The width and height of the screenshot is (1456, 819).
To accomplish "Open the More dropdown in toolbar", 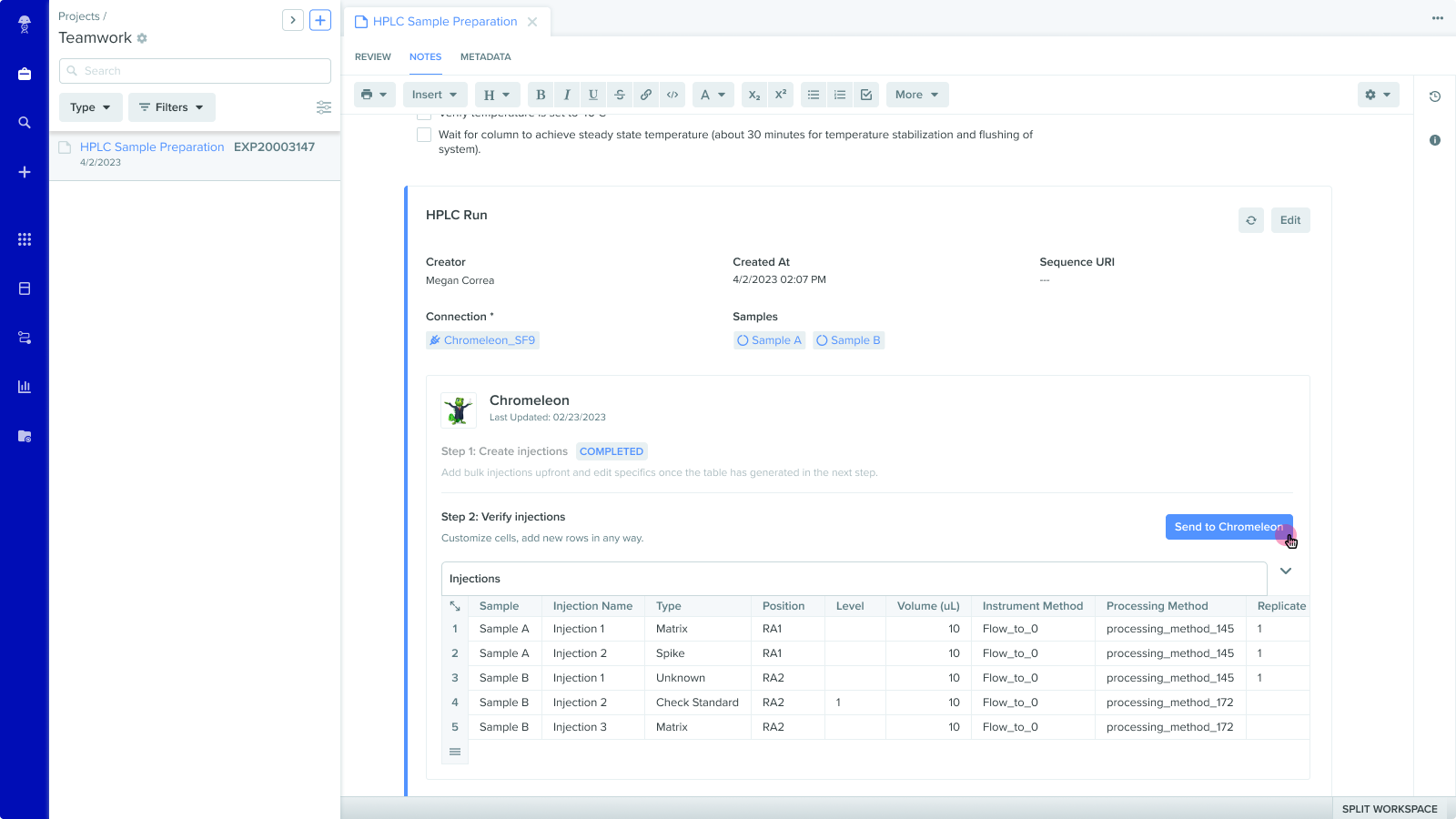I will pyautogui.click(x=917, y=95).
